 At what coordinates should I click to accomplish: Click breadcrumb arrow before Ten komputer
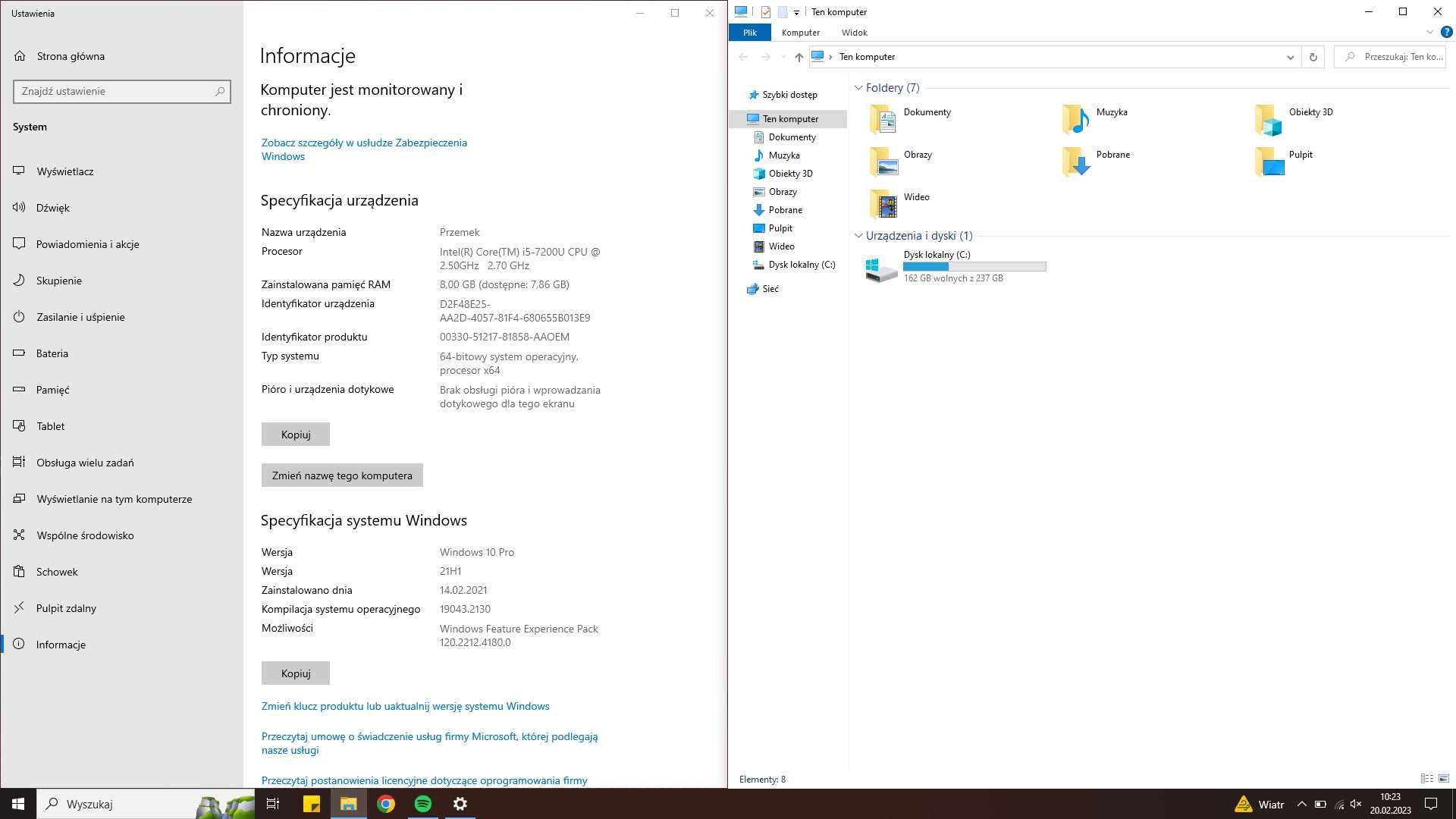pos(830,57)
